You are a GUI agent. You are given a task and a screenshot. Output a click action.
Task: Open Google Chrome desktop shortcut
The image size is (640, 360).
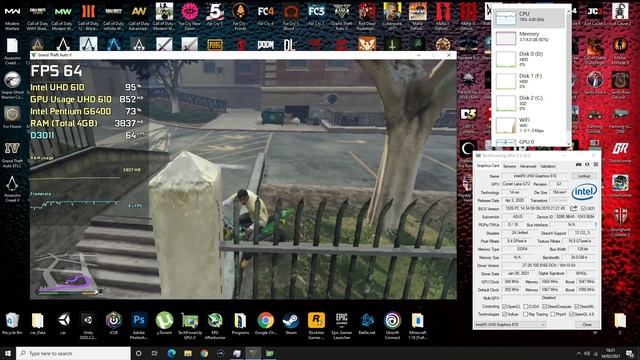point(265,324)
